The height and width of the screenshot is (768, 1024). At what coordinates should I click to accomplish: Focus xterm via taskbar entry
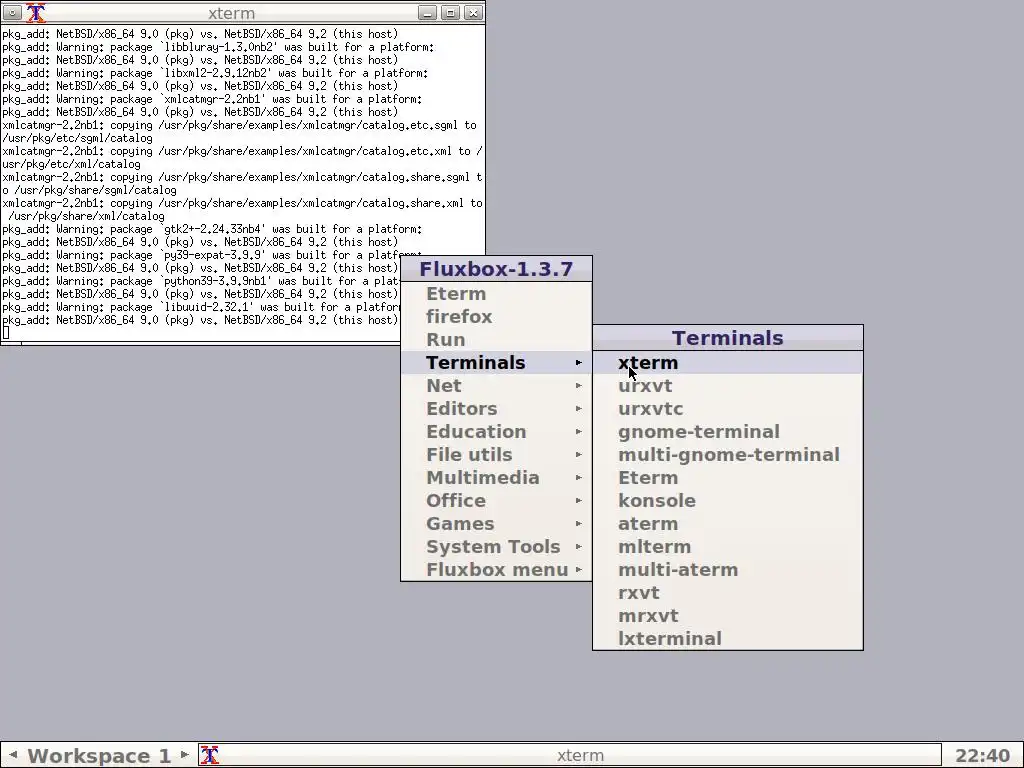tap(569, 755)
